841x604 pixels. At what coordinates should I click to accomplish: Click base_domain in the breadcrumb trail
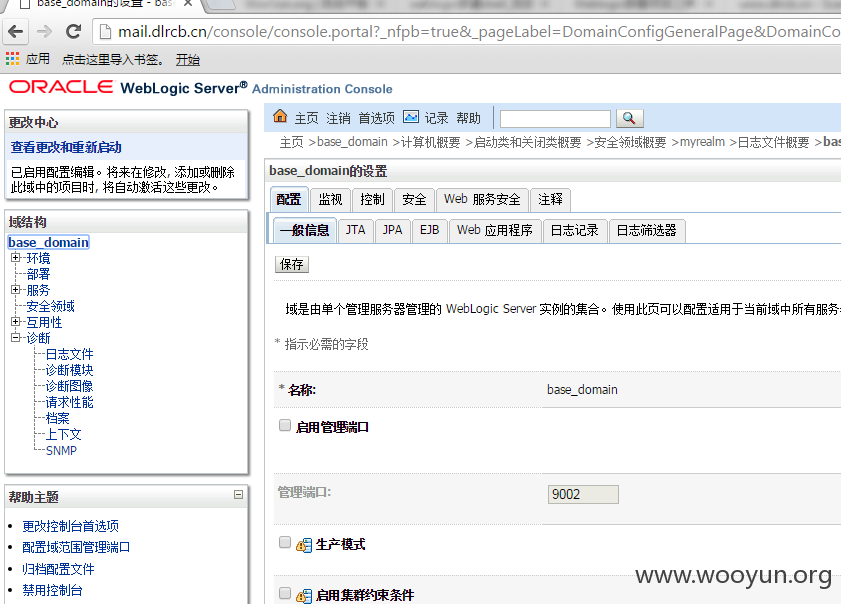click(352, 142)
